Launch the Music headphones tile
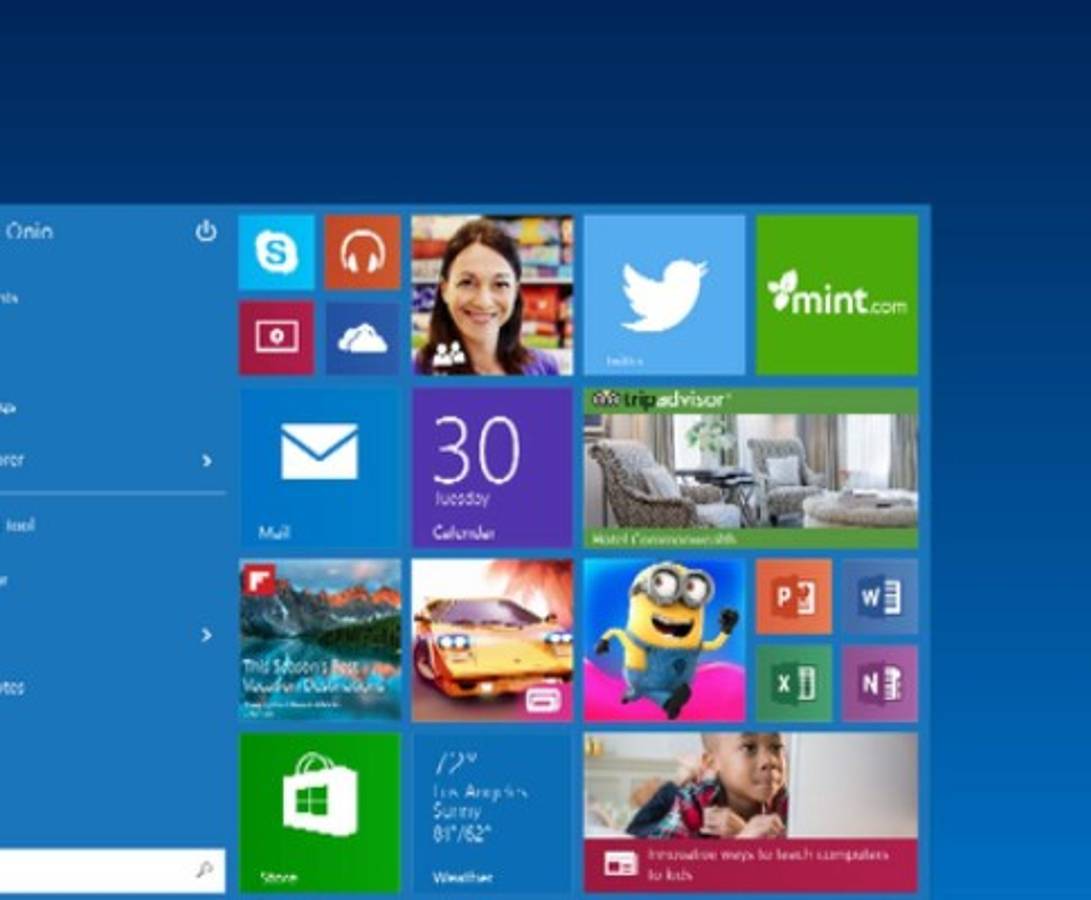 (x=362, y=252)
